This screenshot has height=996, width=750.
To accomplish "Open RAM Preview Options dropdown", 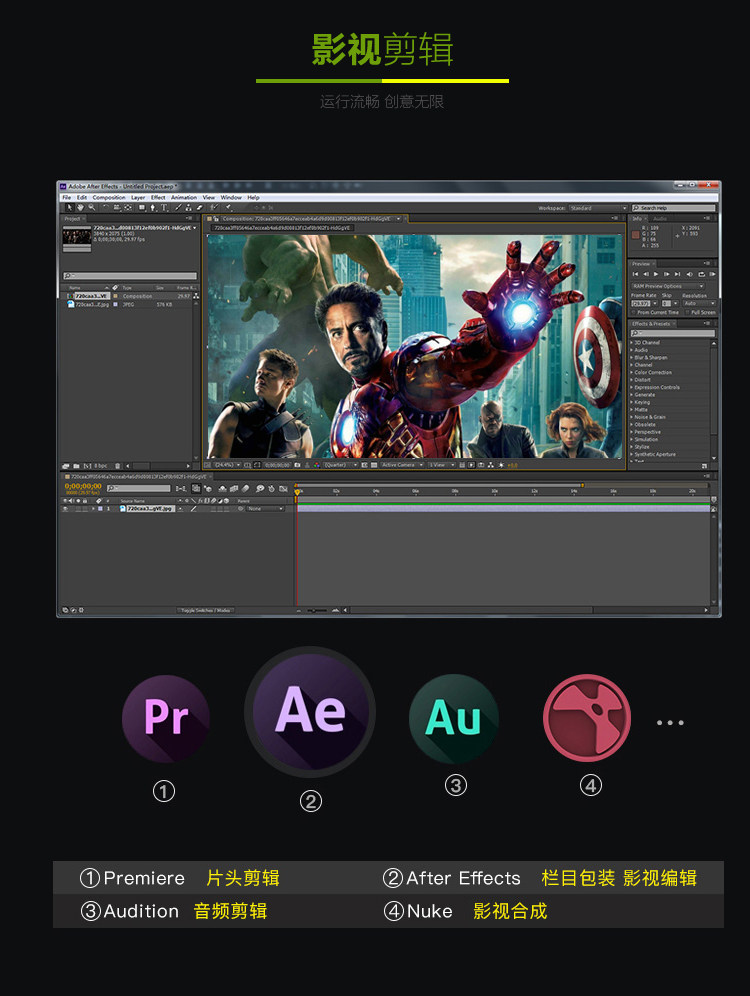I will [669, 286].
